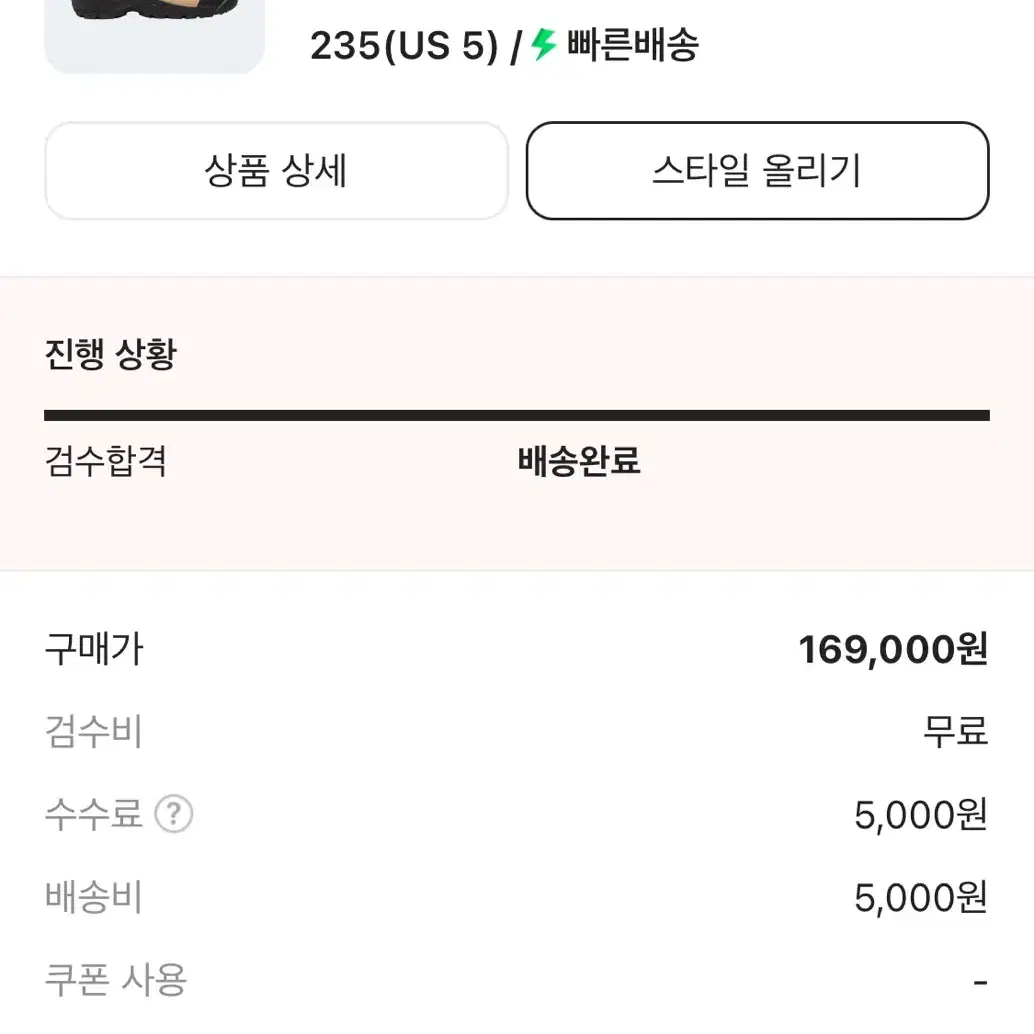Tap the 수수료 label text
Image resolution: width=1034 pixels, height=1034 pixels.
[94, 814]
